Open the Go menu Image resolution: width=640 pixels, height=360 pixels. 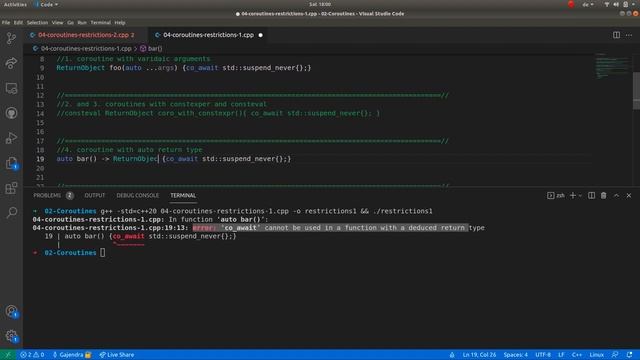[x=71, y=22]
